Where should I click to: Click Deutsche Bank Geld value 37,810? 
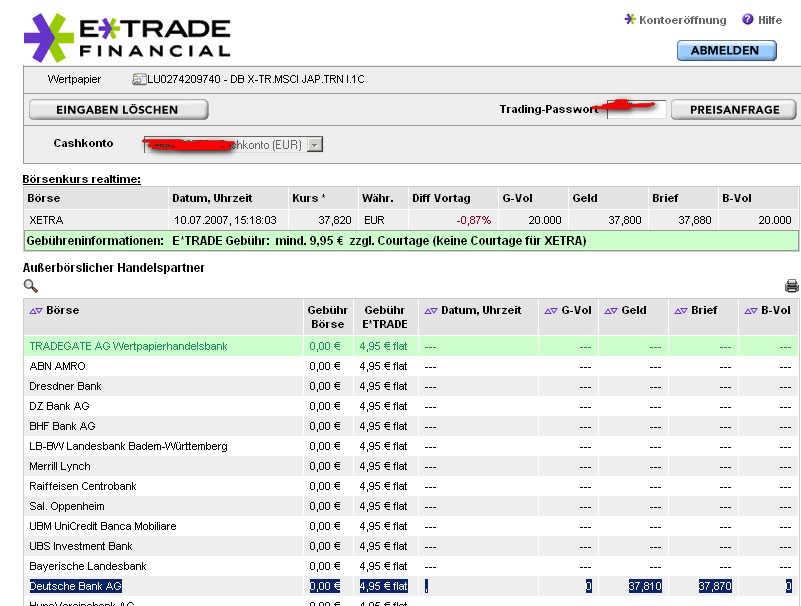[645, 586]
